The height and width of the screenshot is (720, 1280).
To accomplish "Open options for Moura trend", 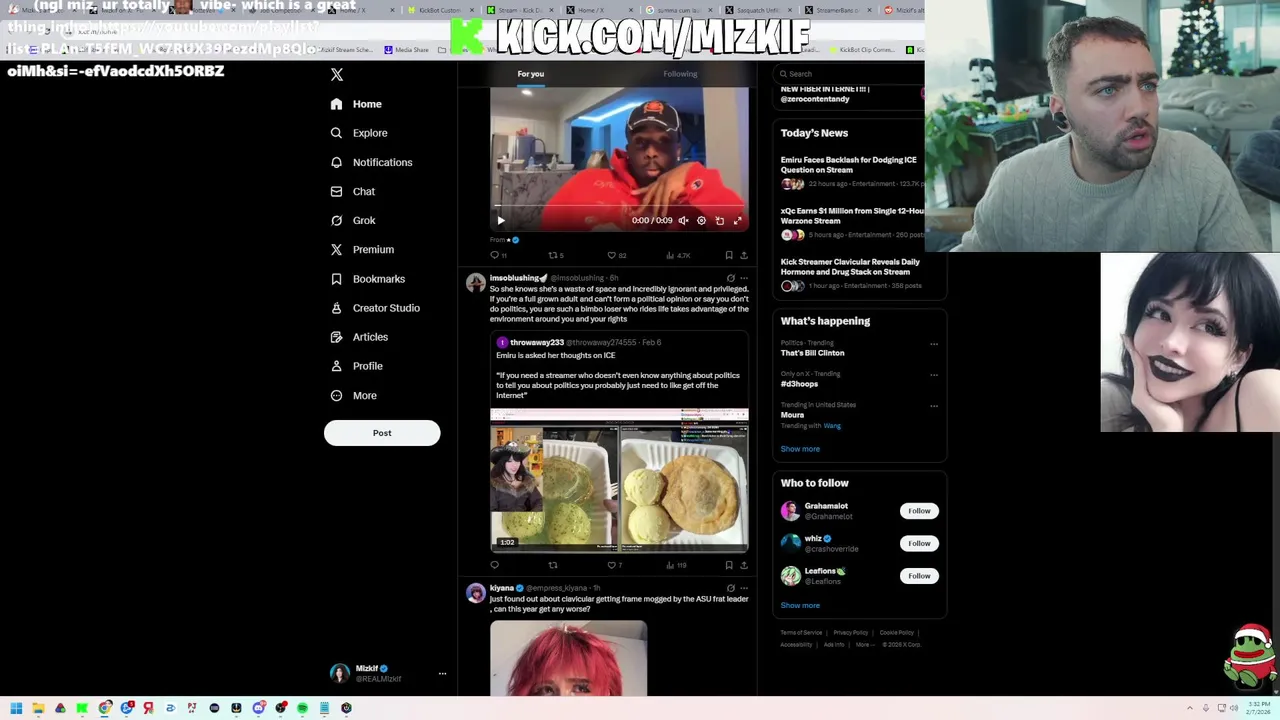I will 934,406.
